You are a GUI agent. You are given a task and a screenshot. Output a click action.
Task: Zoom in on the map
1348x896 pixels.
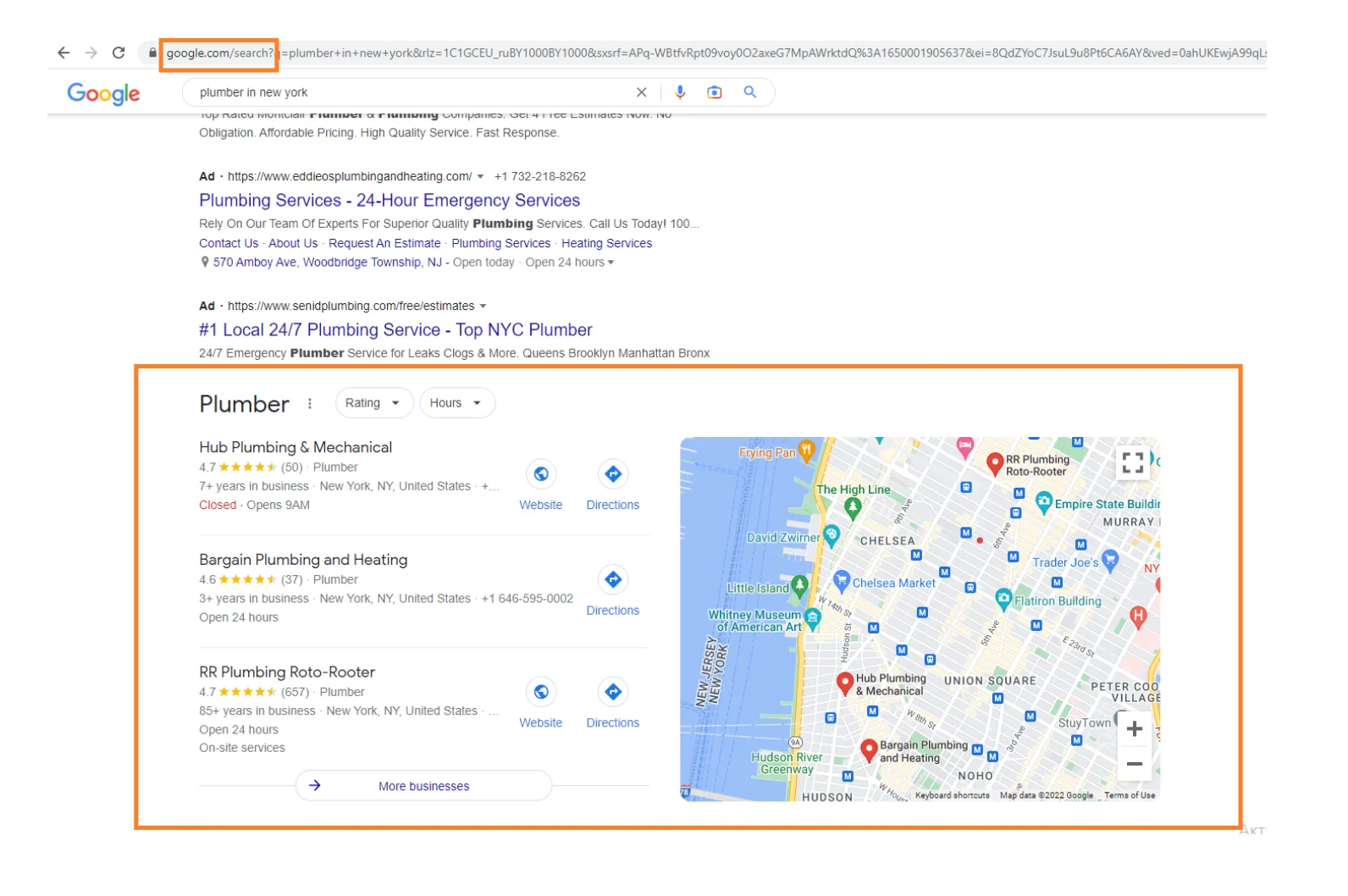1135,729
